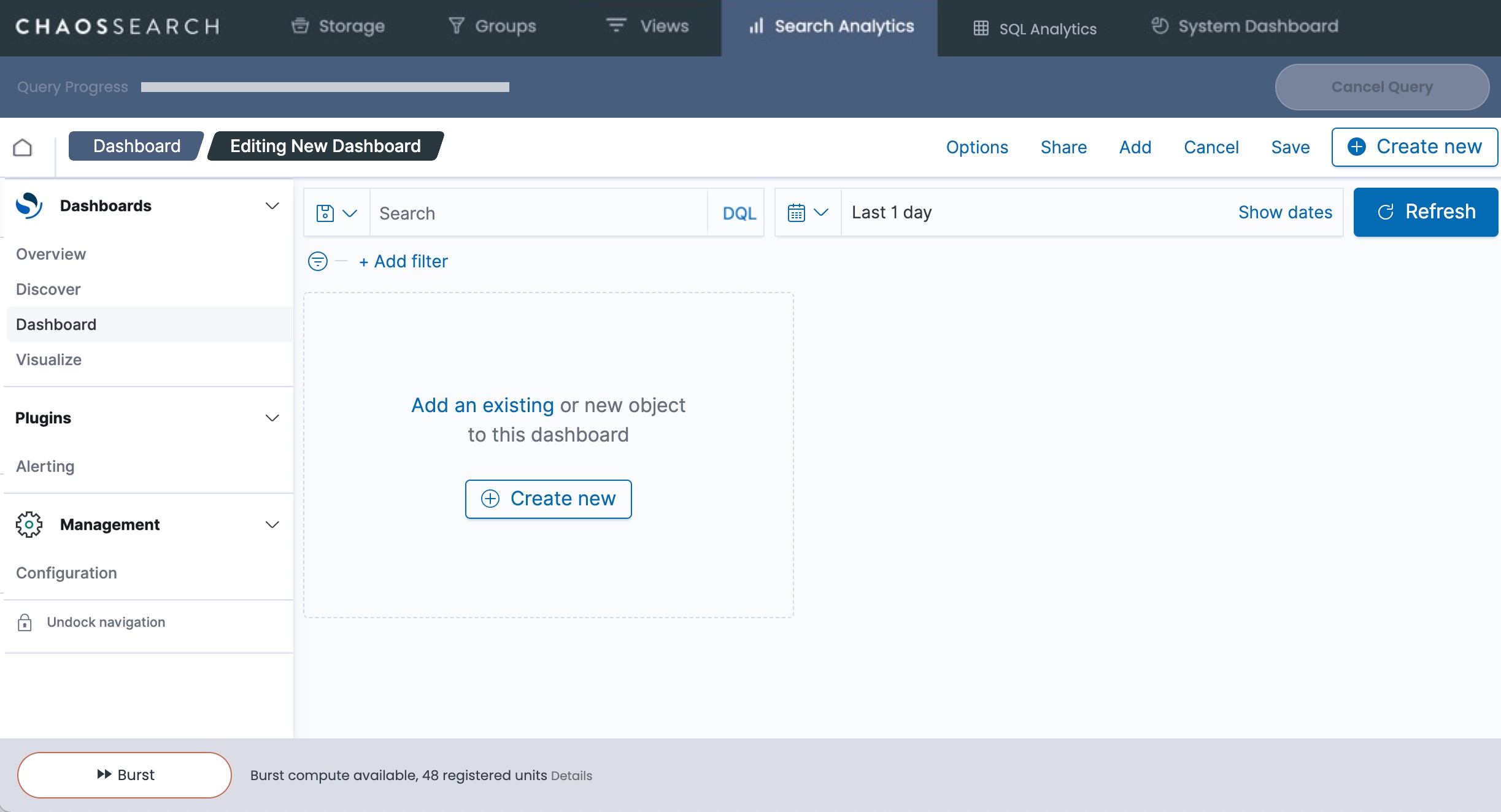Collapse the Plugins section chevron
The image size is (1501, 812).
pyautogui.click(x=272, y=418)
